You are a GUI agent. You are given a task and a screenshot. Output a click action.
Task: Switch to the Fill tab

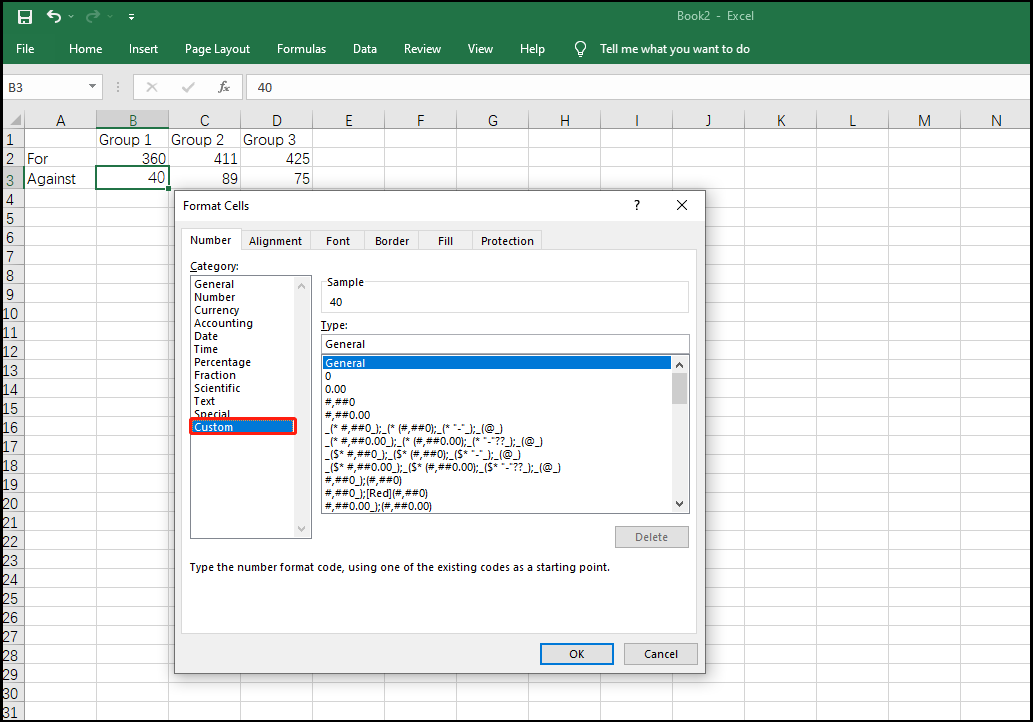coord(445,241)
